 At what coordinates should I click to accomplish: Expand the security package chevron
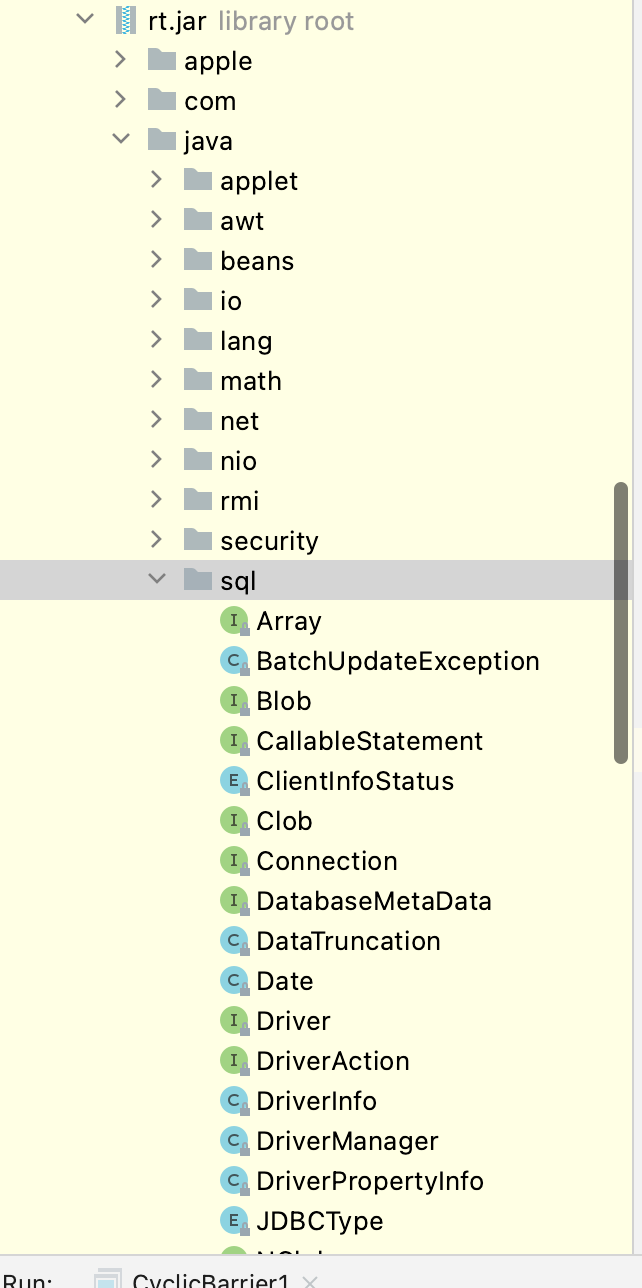(x=157, y=541)
